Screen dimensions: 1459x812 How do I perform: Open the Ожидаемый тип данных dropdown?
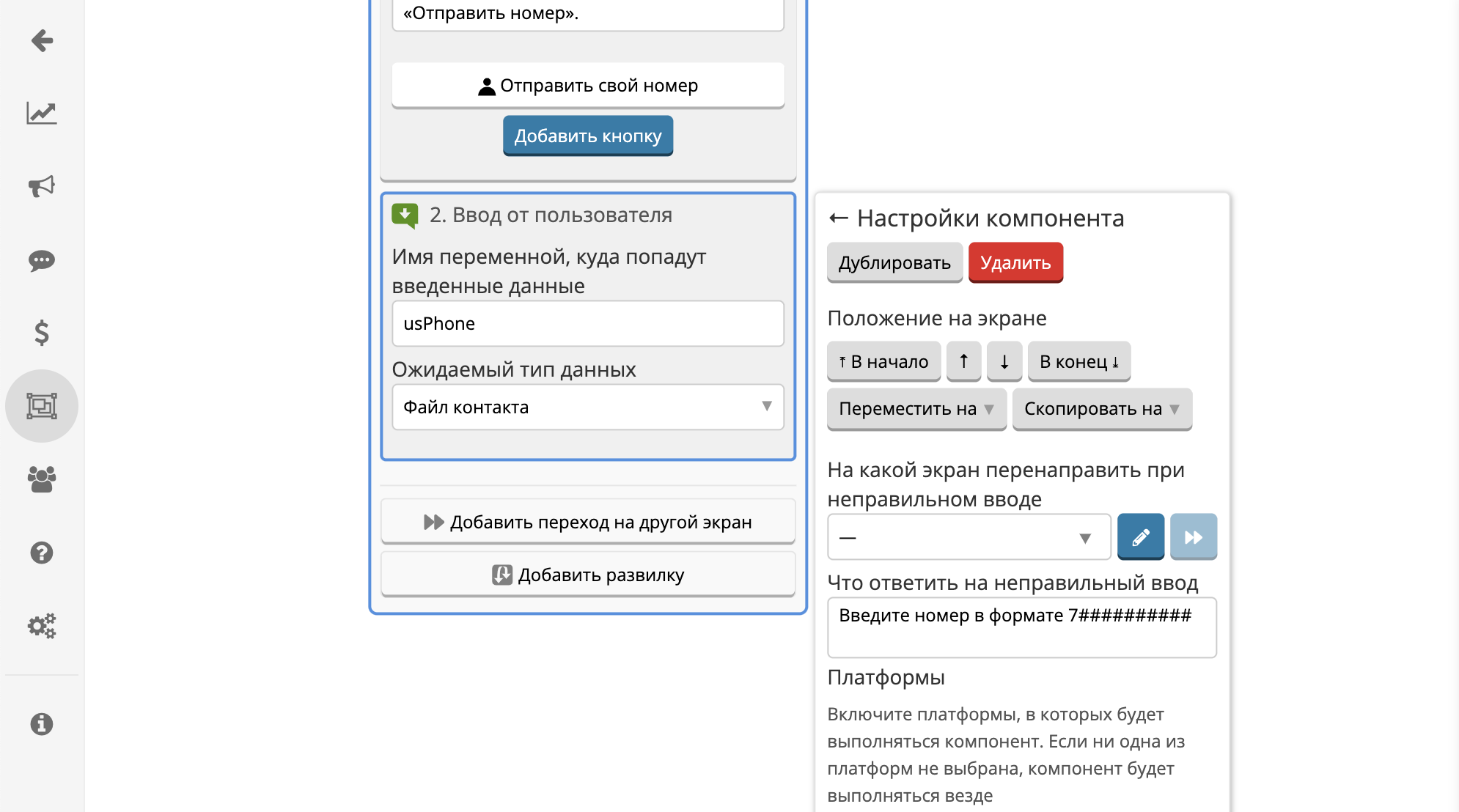[x=588, y=407]
